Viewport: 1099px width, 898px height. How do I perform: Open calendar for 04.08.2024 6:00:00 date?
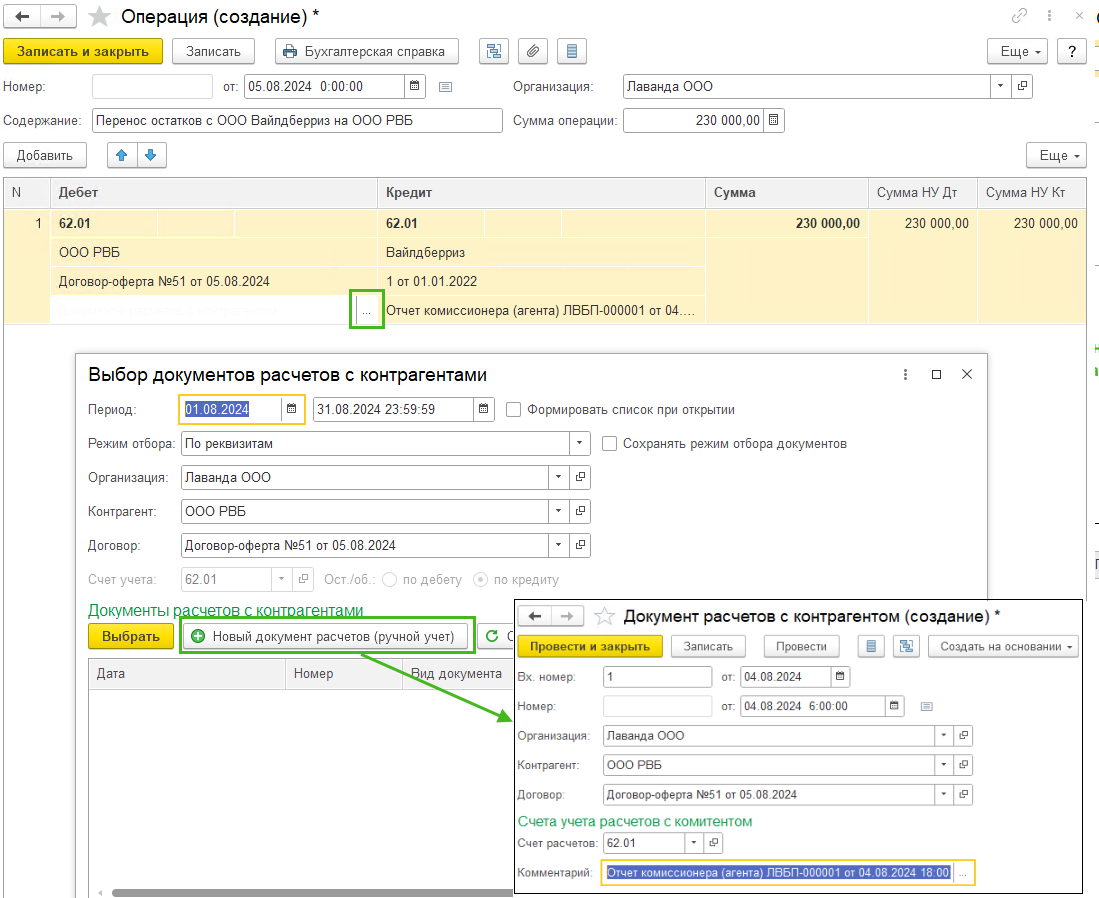[894, 706]
